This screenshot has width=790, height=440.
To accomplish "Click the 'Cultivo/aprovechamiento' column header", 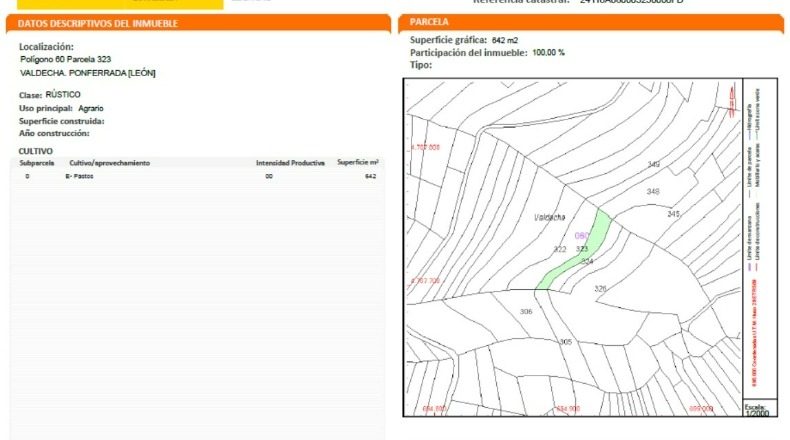I will [x=109, y=163].
